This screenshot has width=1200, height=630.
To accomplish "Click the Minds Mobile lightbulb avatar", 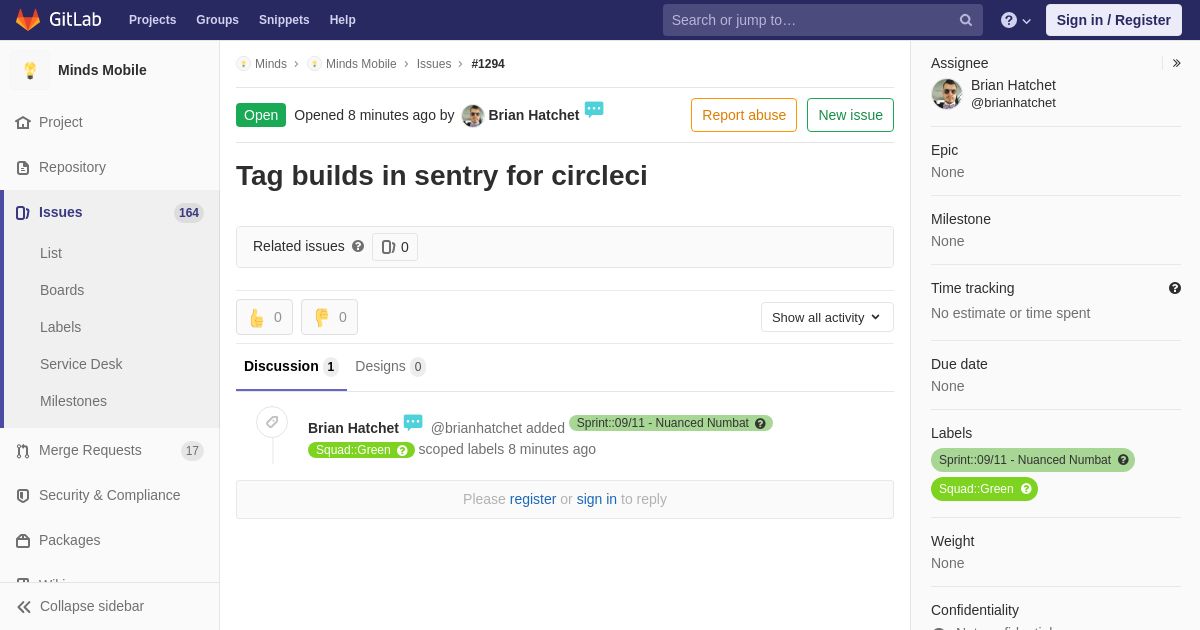I will pos(30,70).
